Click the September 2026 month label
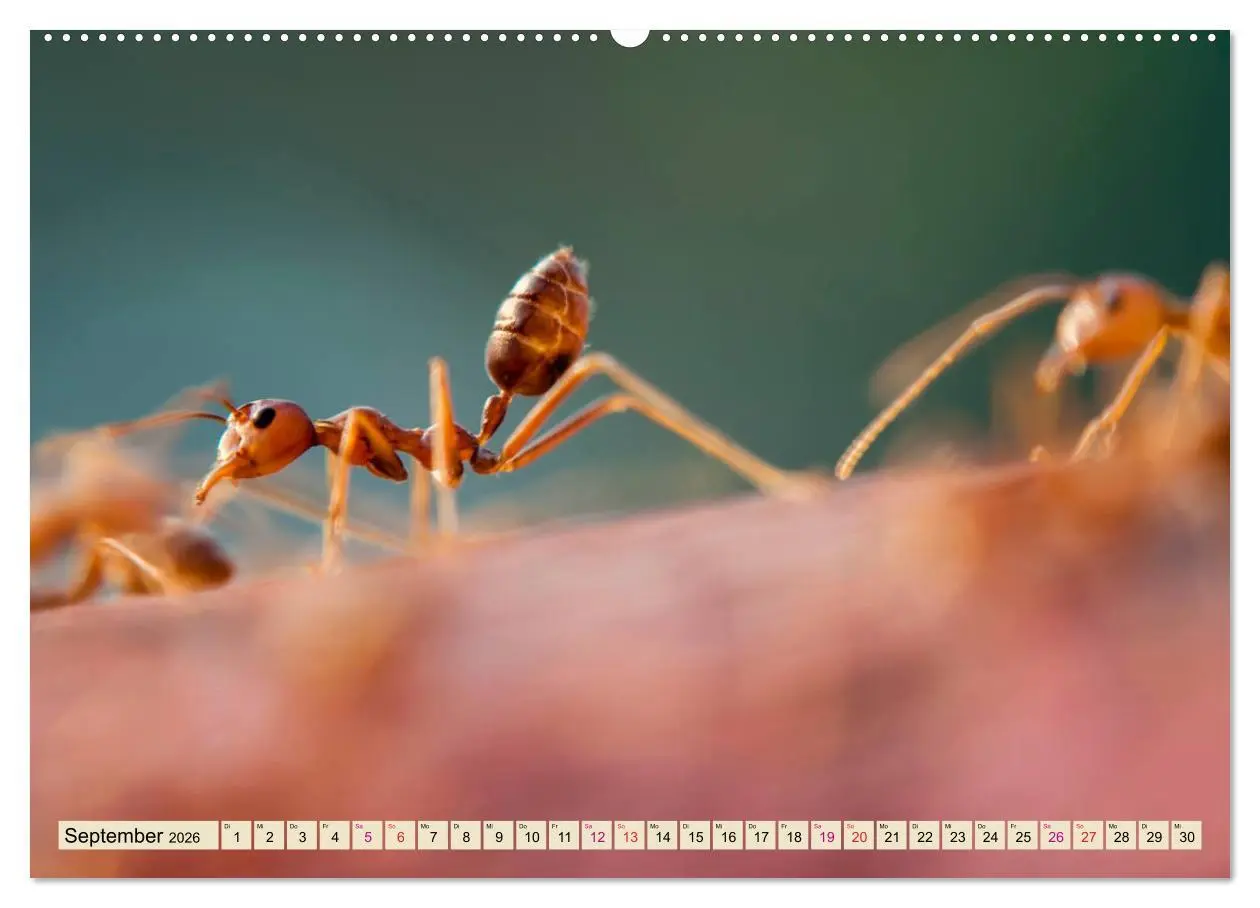 pyautogui.click(x=138, y=836)
